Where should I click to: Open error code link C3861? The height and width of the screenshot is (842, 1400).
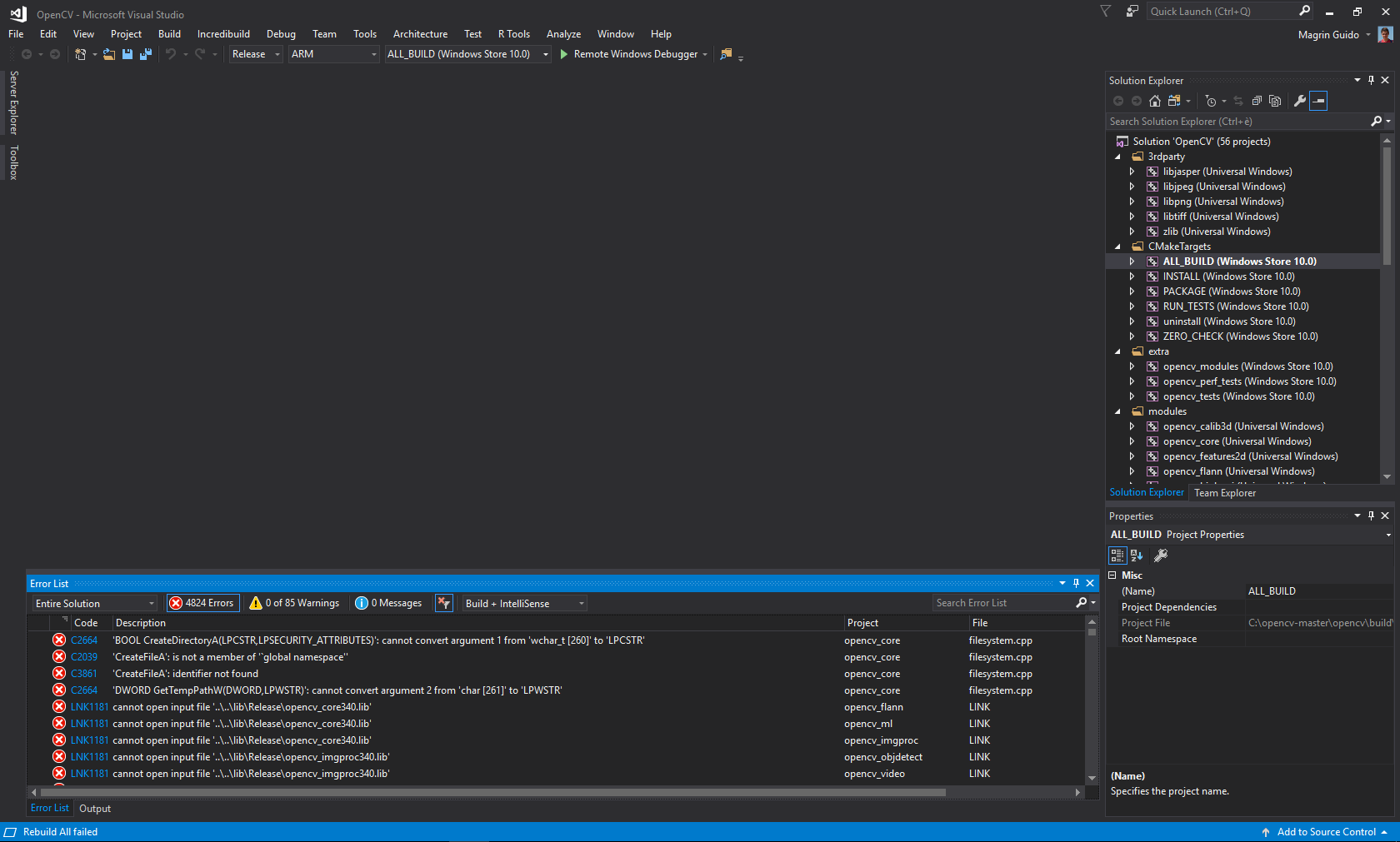click(x=84, y=674)
